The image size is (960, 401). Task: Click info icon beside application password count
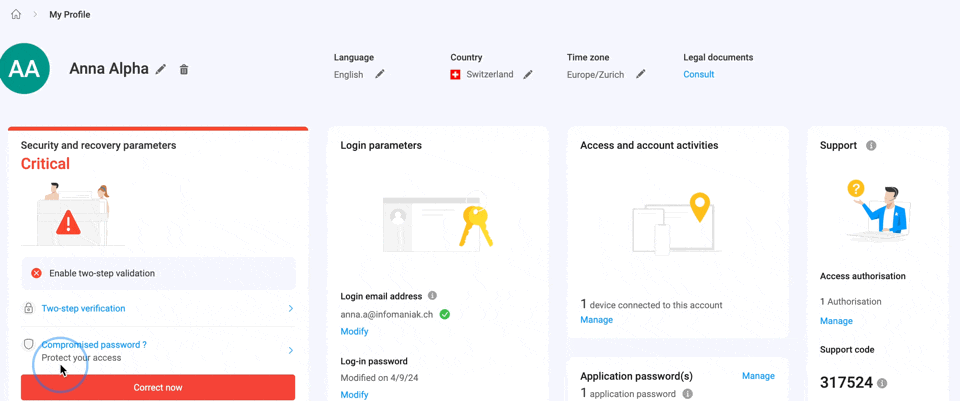[688, 394]
